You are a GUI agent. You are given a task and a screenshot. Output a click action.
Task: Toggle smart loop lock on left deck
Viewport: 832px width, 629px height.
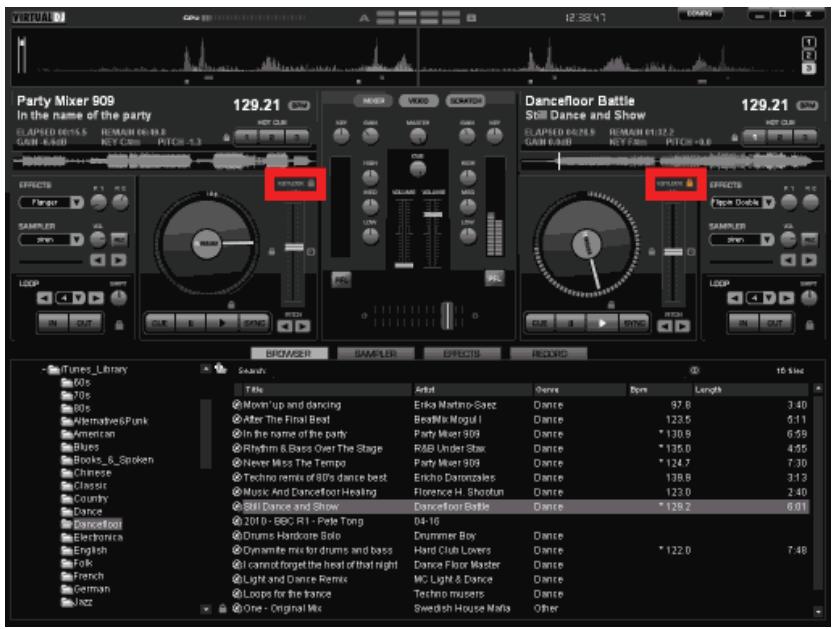119,324
